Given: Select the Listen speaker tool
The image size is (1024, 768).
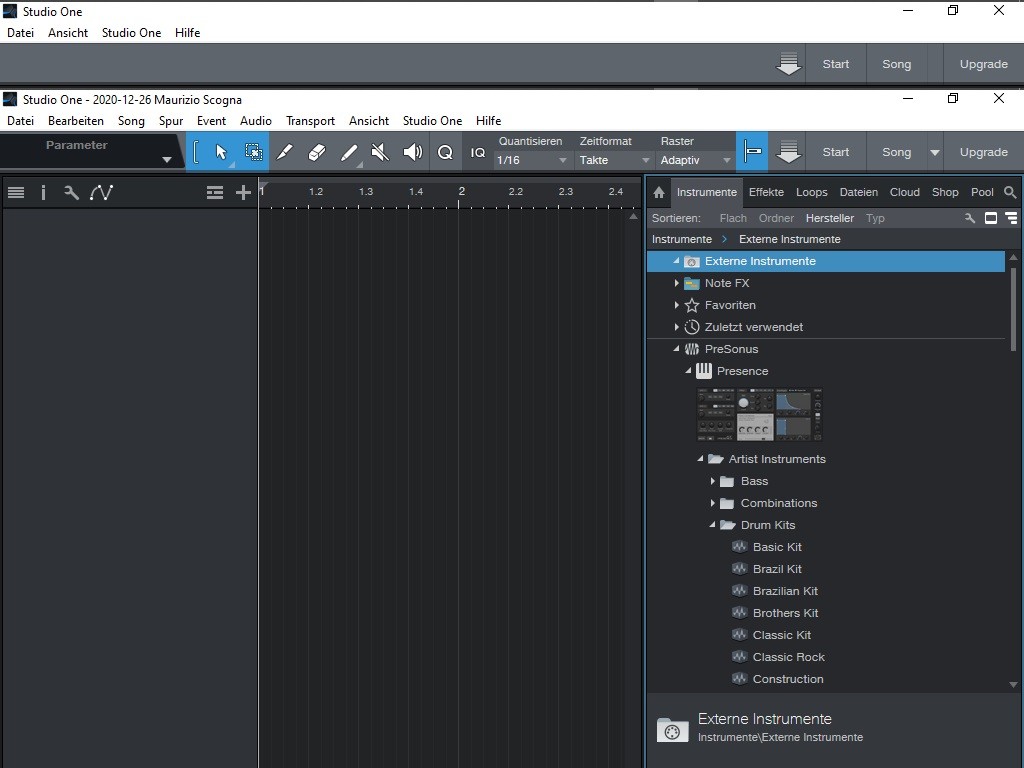Looking at the screenshot, I should click(413, 152).
